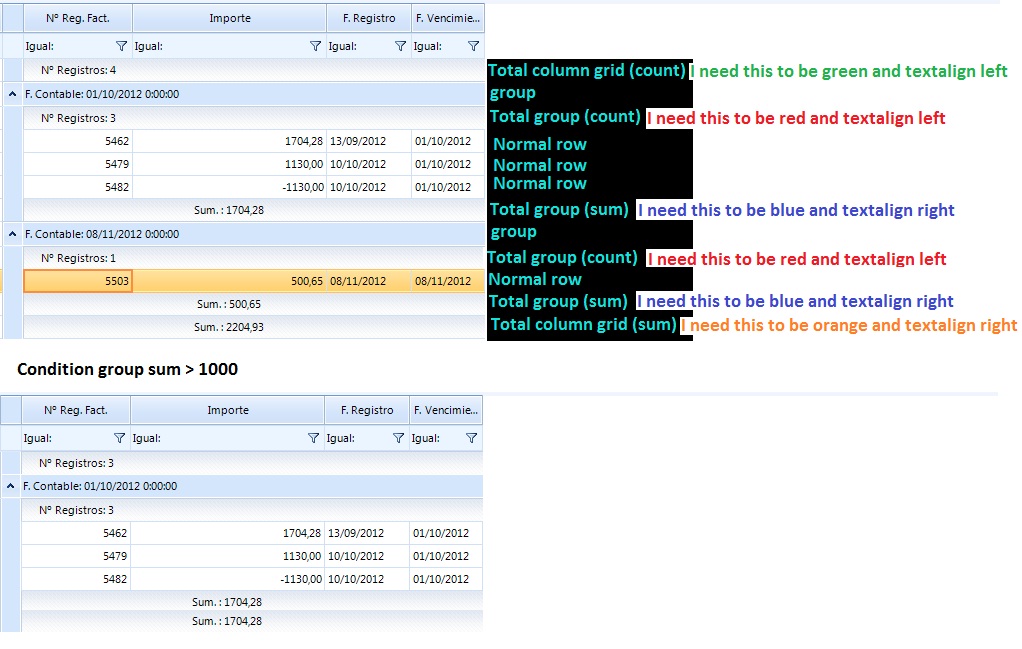Image resolution: width=1022 pixels, height=649 pixels.
Task: Click group footer Sum.: 500,65
Action: click(x=229, y=304)
